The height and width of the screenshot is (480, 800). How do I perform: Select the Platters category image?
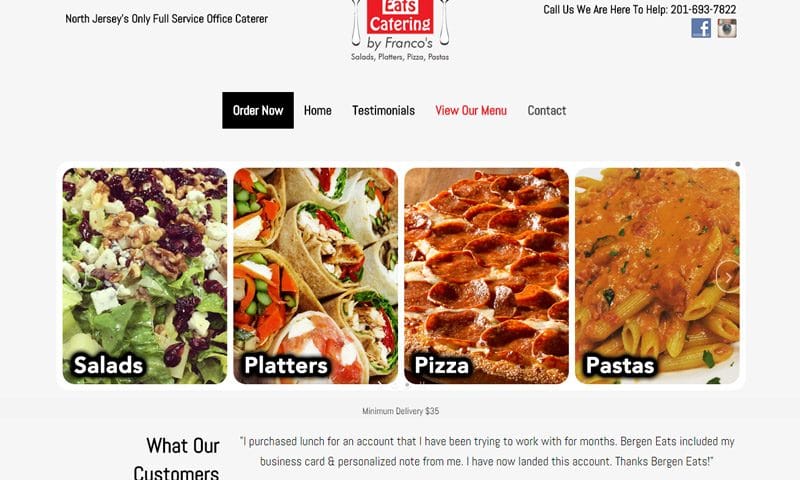[316, 276]
